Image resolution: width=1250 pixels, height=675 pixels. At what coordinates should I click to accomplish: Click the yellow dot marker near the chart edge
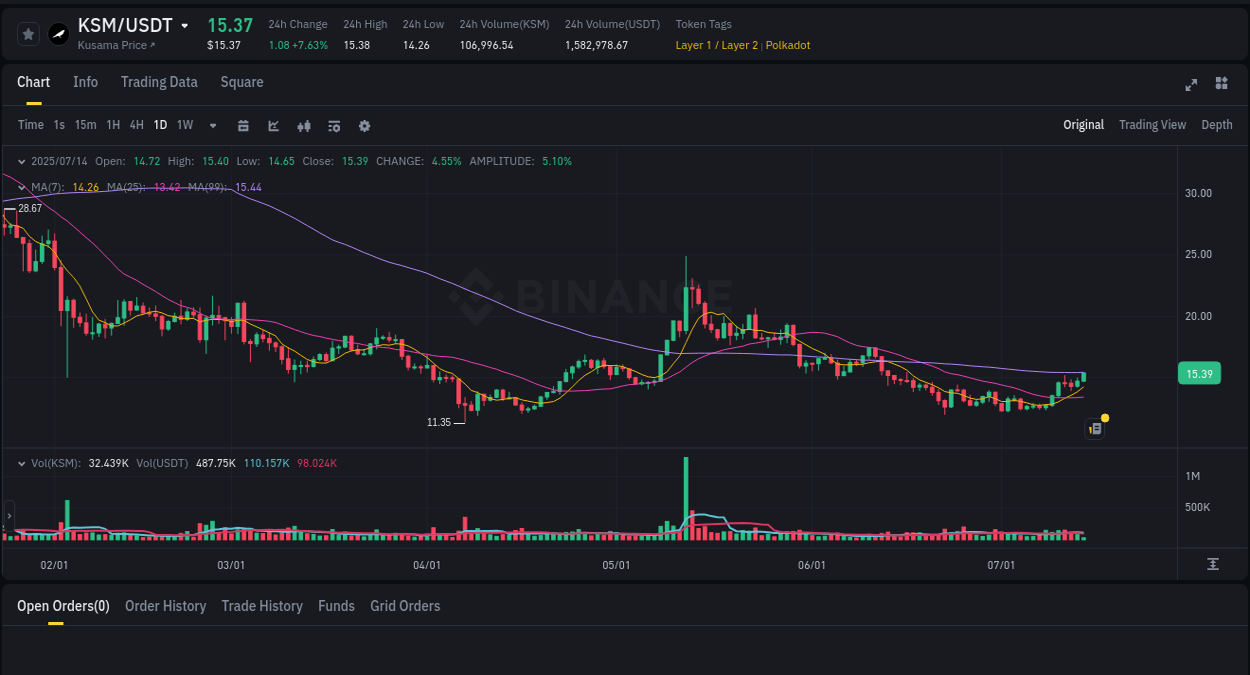1104,416
